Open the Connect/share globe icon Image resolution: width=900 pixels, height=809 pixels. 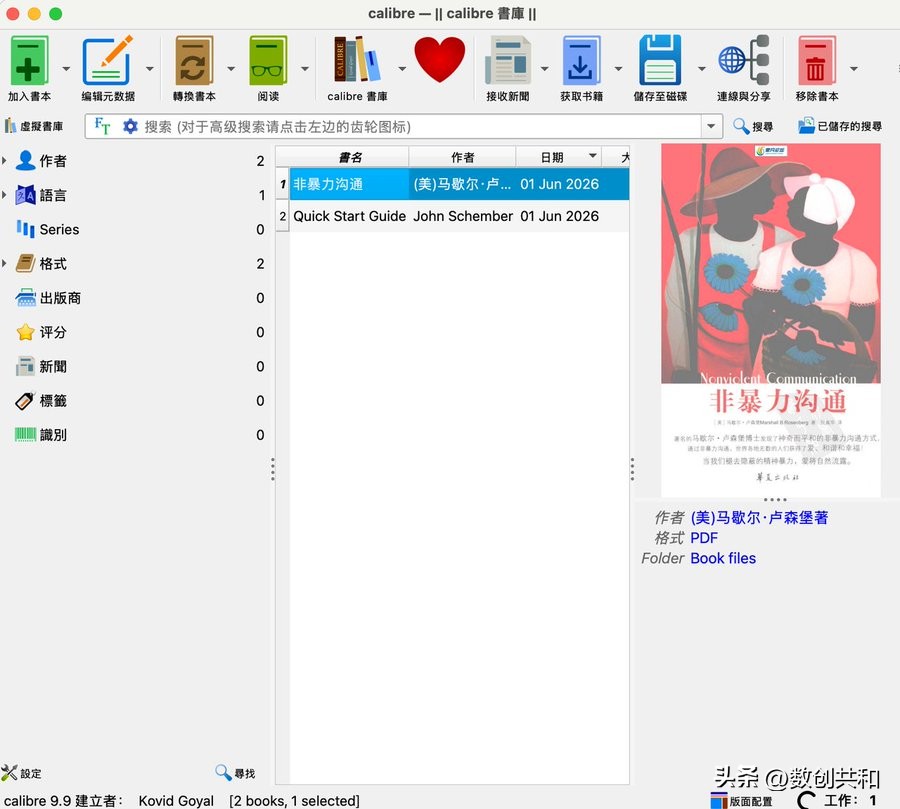pyautogui.click(x=743, y=61)
